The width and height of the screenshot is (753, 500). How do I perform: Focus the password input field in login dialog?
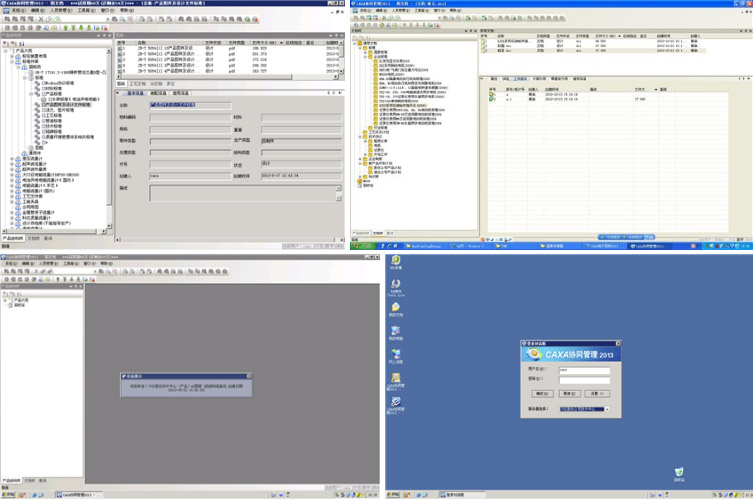pyautogui.click(x=584, y=380)
